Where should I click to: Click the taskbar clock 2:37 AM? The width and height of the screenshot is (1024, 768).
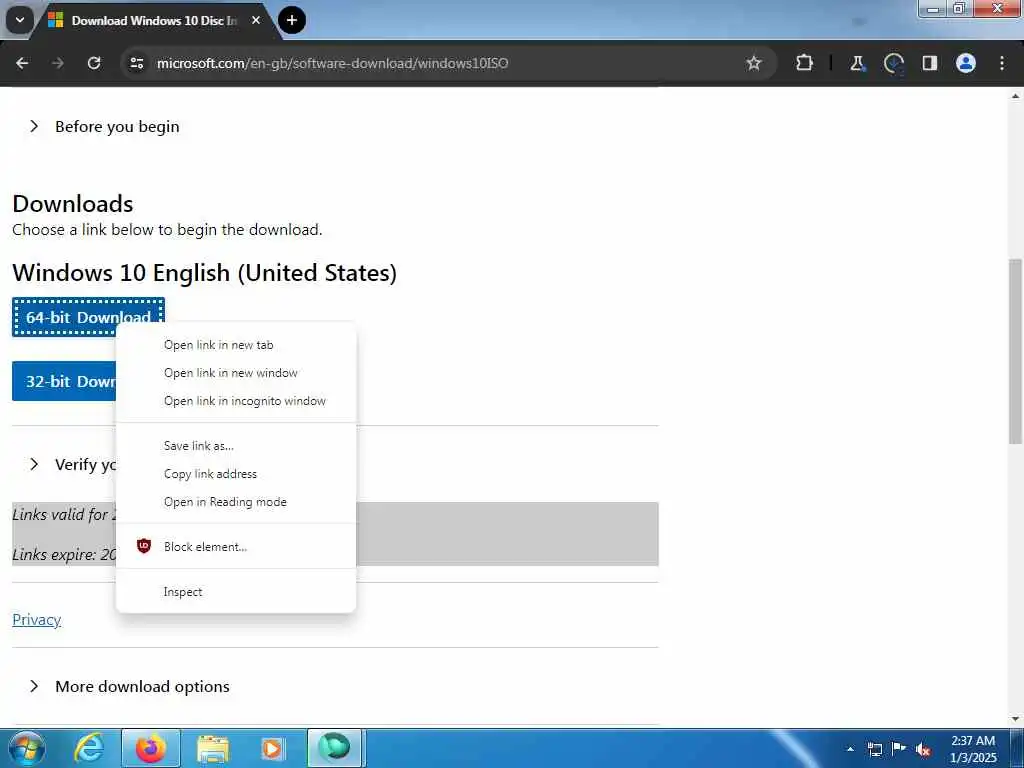tap(972, 741)
